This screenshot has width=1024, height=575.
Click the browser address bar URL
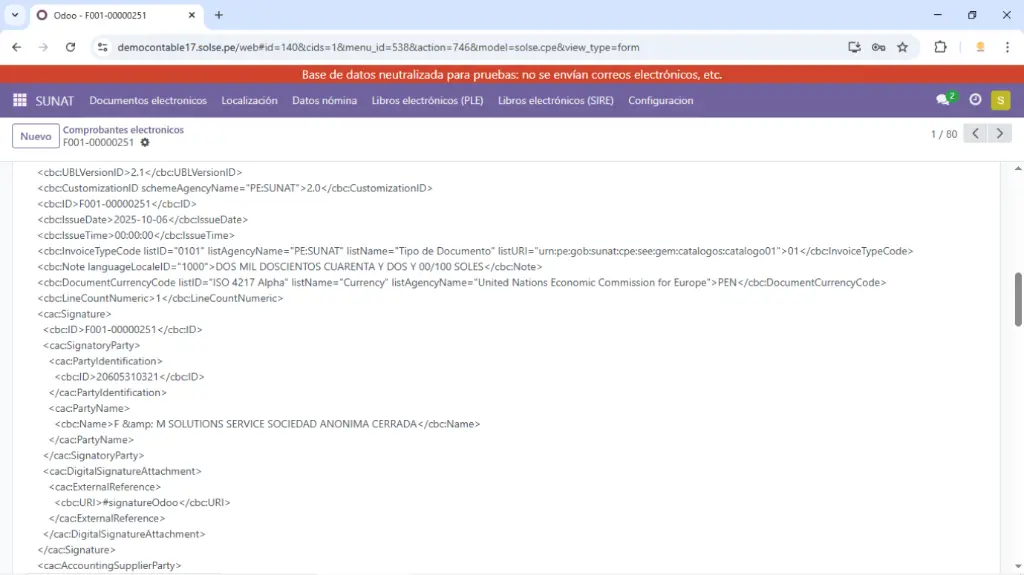378,47
